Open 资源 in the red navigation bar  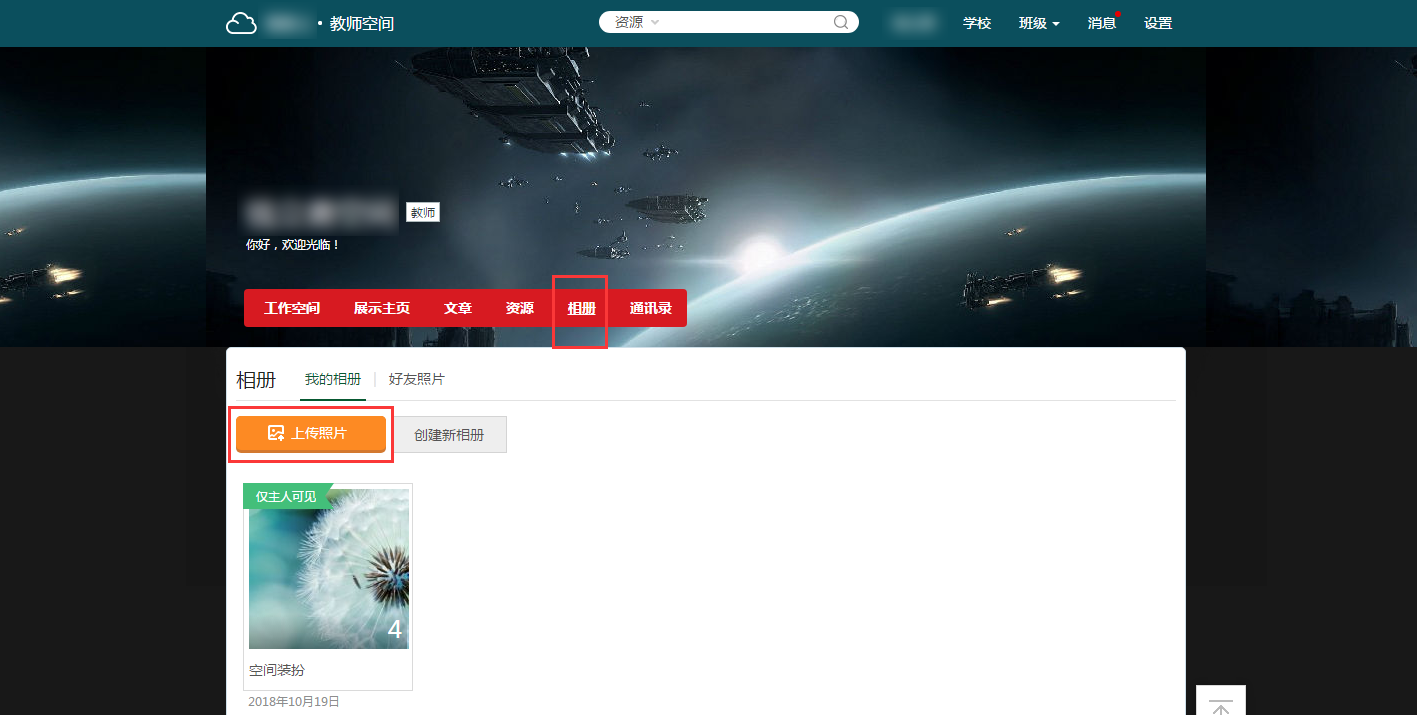520,308
